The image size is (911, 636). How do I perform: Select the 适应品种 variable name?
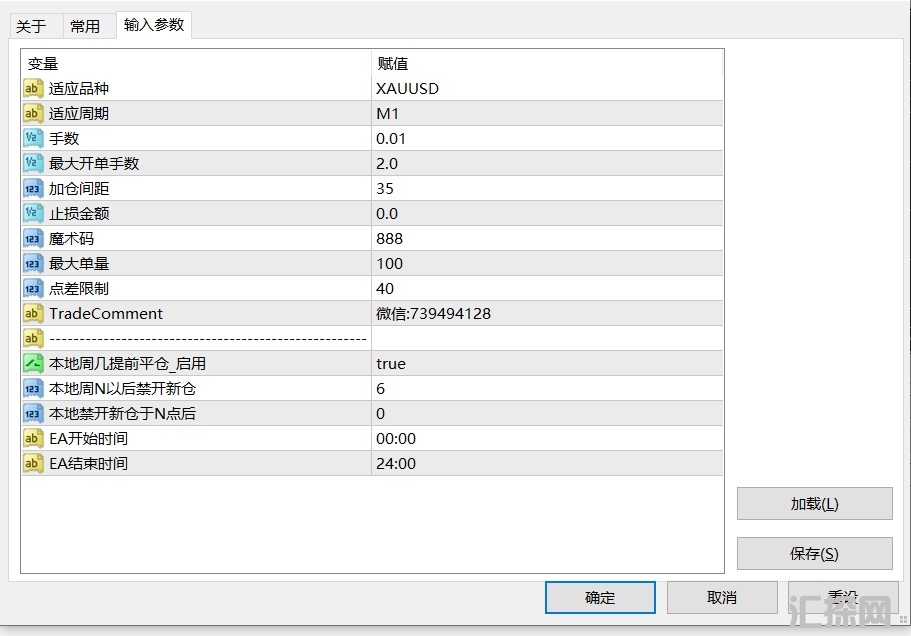click(78, 88)
